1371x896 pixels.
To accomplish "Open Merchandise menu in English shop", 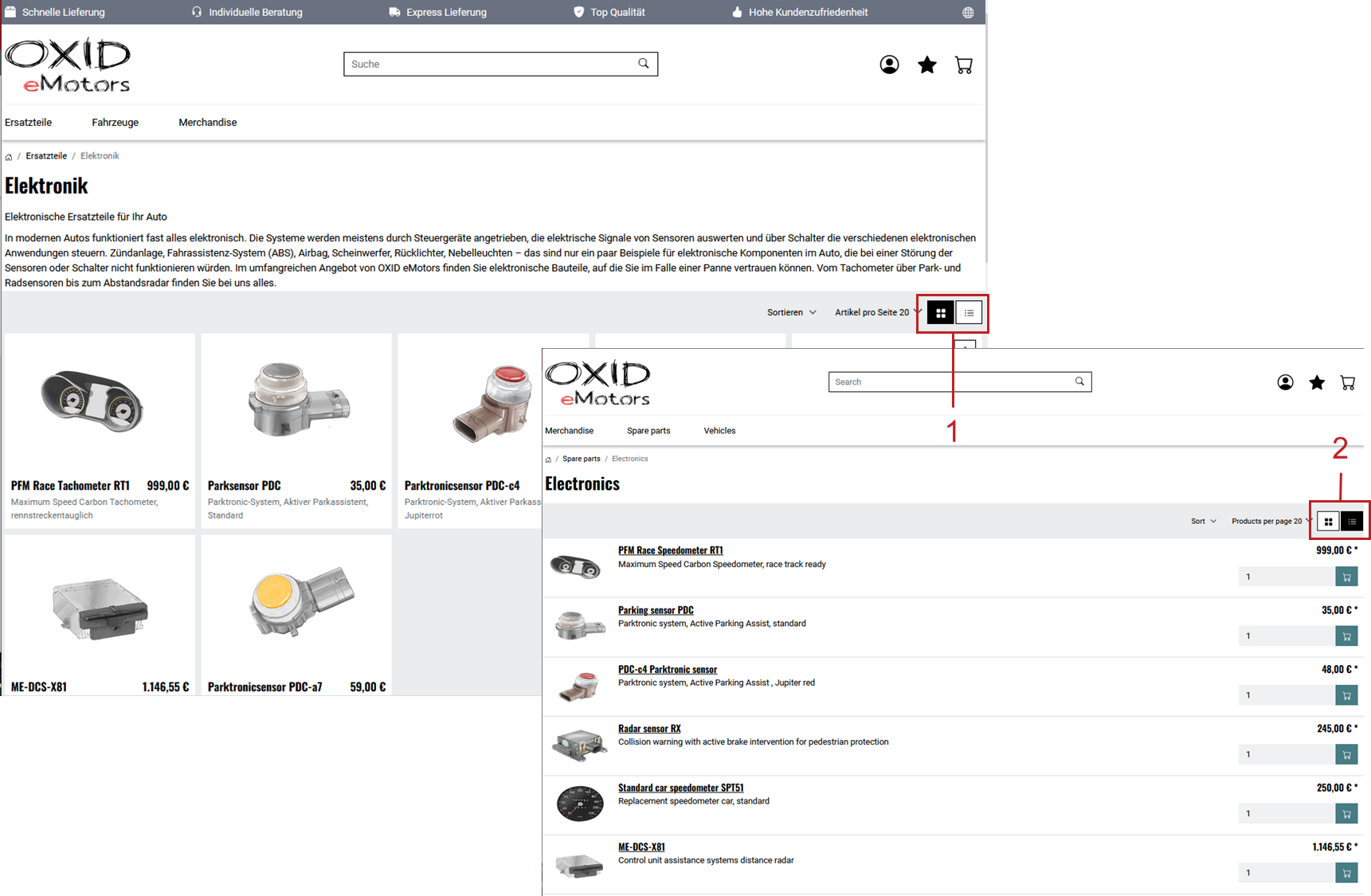I will click(x=569, y=431).
